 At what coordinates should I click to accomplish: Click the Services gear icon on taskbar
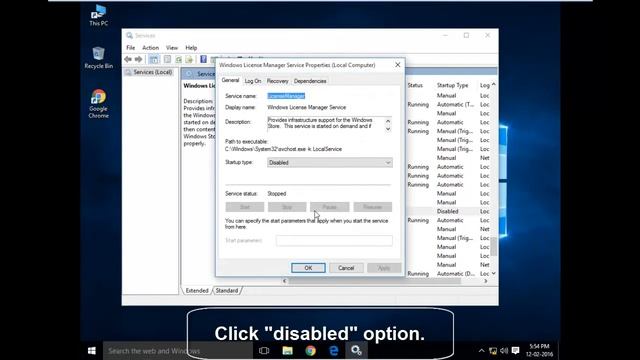tap(356, 351)
